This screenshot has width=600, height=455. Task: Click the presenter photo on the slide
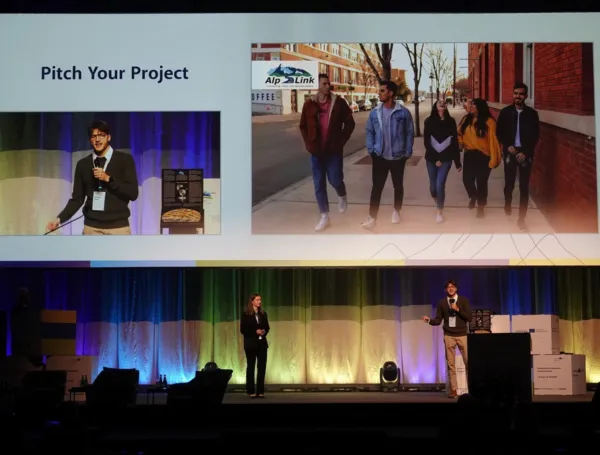110,173
